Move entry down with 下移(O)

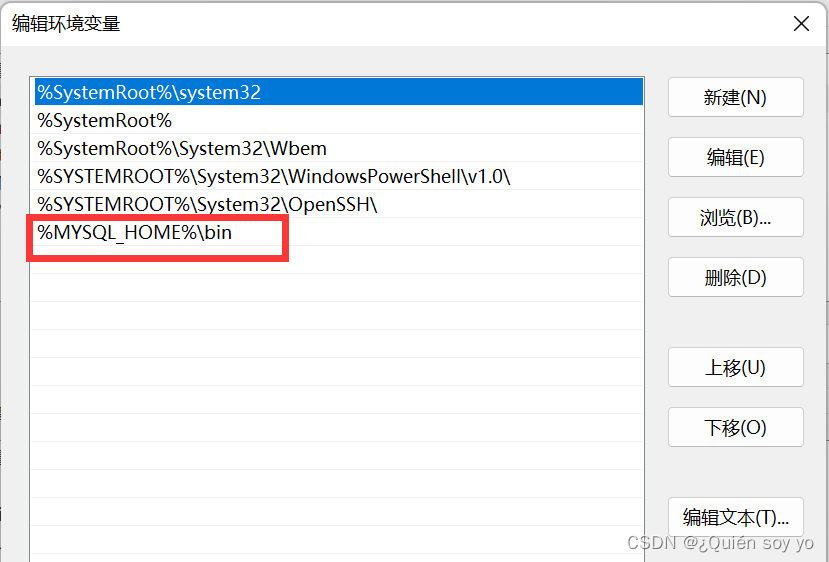(735, 427)
